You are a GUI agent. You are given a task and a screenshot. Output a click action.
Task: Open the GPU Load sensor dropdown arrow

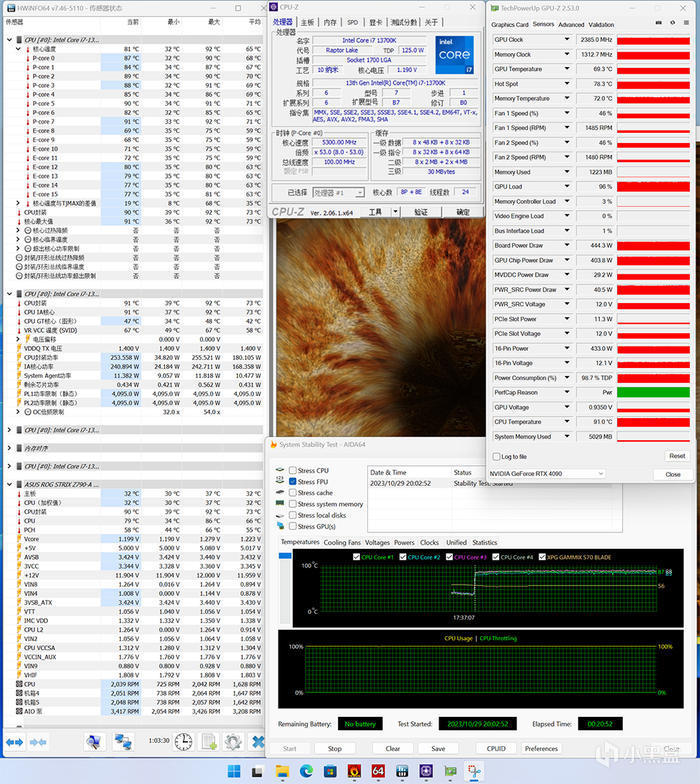[567, 186]
